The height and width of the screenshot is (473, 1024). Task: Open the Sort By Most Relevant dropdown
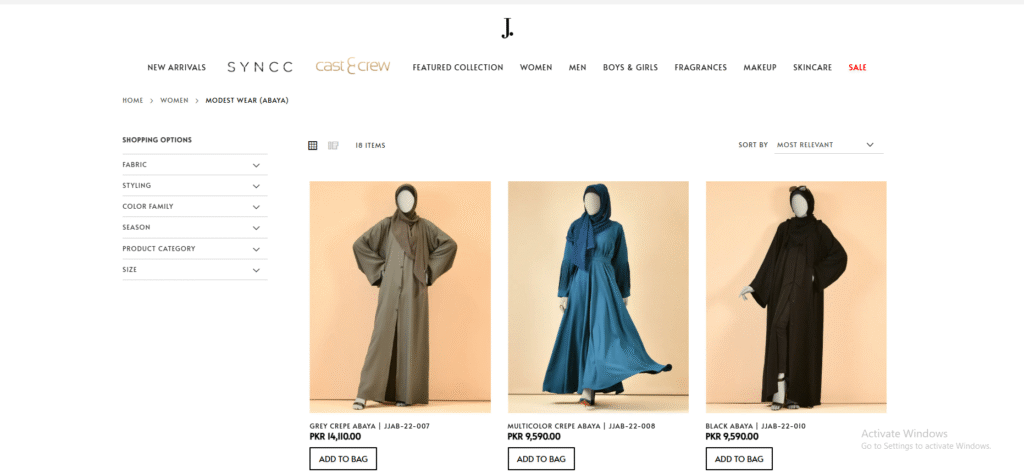pos(829,145)
